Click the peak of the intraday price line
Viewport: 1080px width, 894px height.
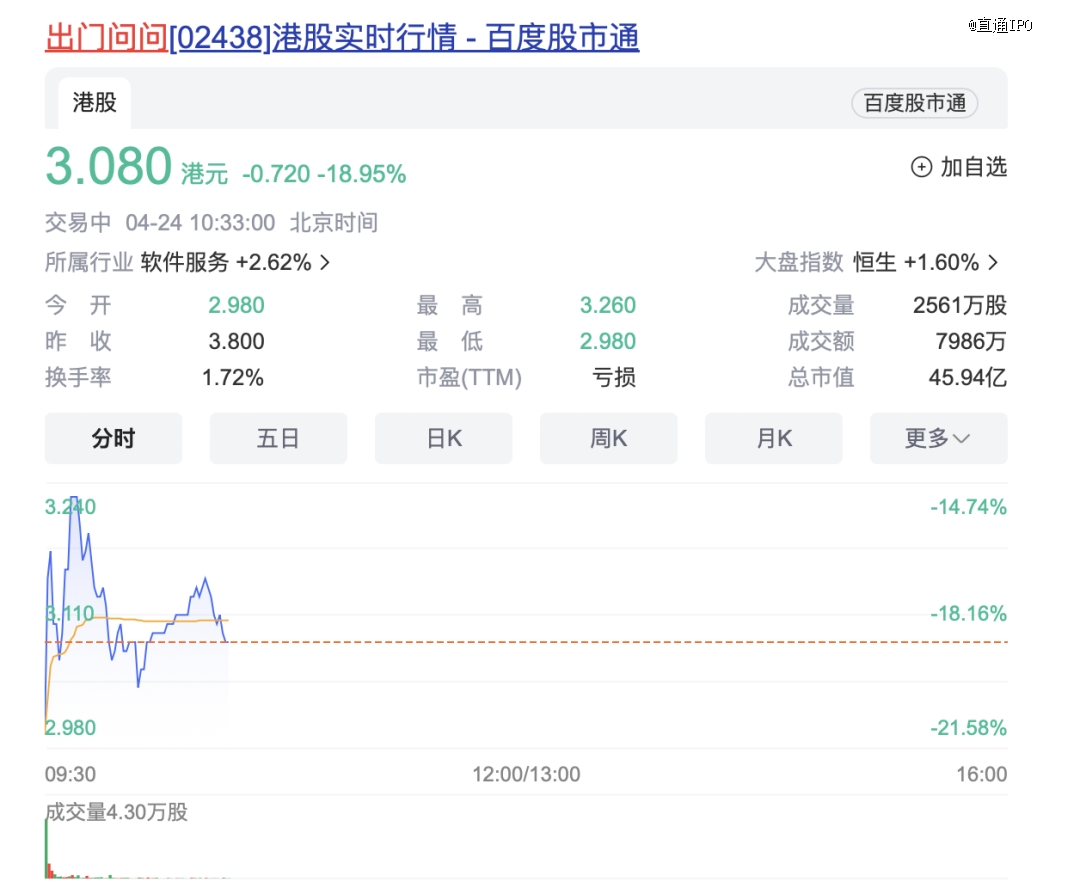click(73, 498)
